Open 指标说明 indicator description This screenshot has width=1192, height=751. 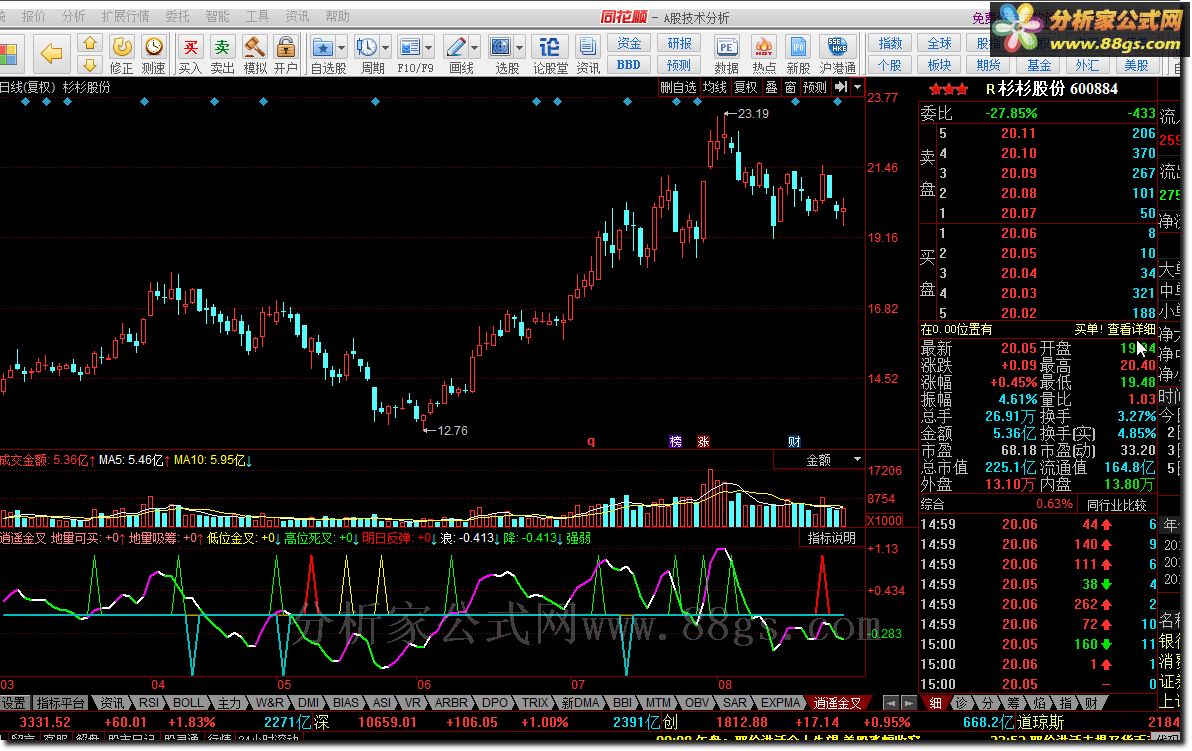[832, 537]
